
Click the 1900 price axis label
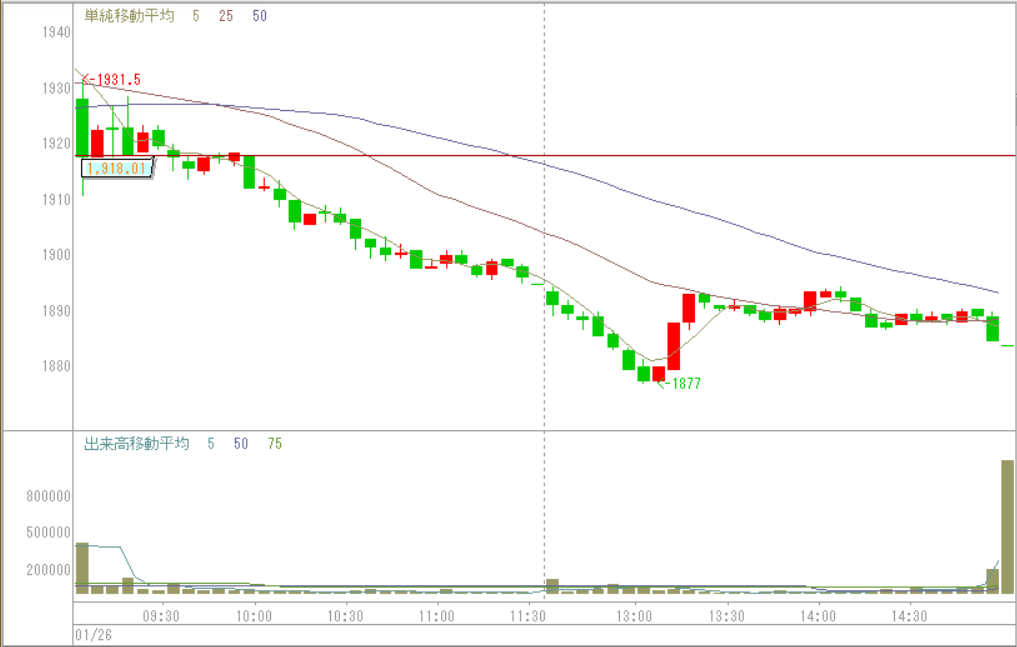pos(56,255)
